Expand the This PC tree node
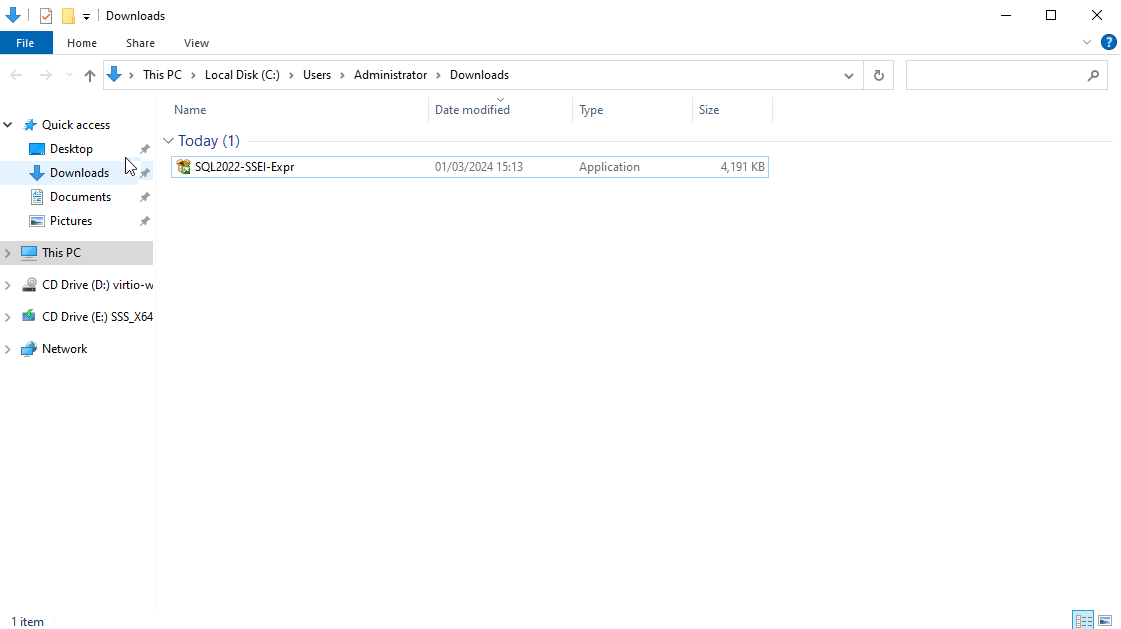Image resolution: width=1121 pixels, height=629 pixels. click(x=8, y=252)
